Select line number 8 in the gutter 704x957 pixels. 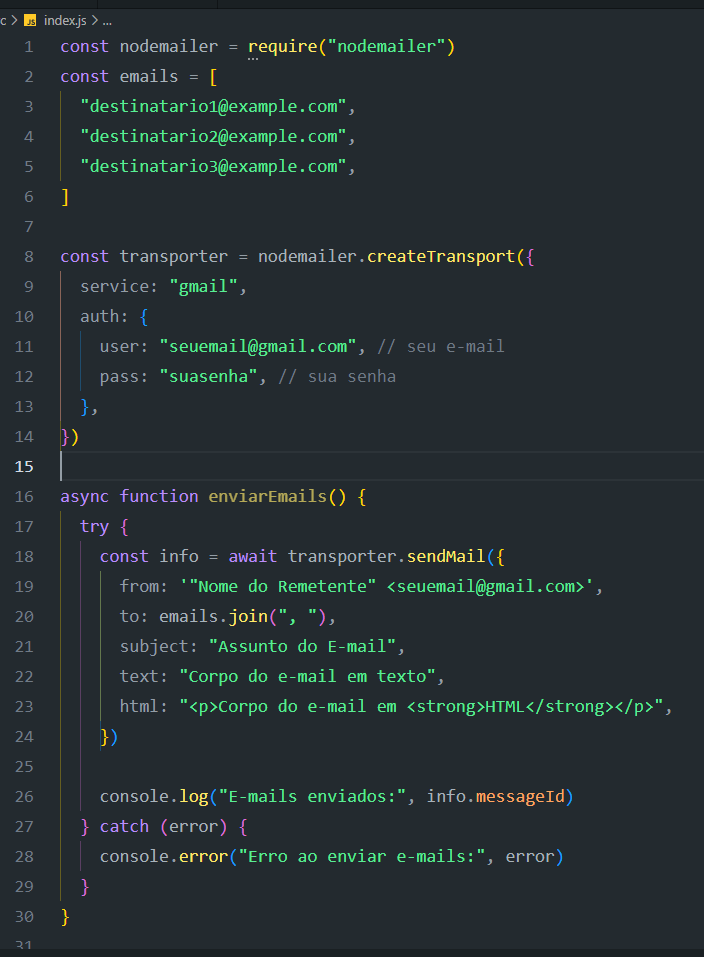pos(29,256)
